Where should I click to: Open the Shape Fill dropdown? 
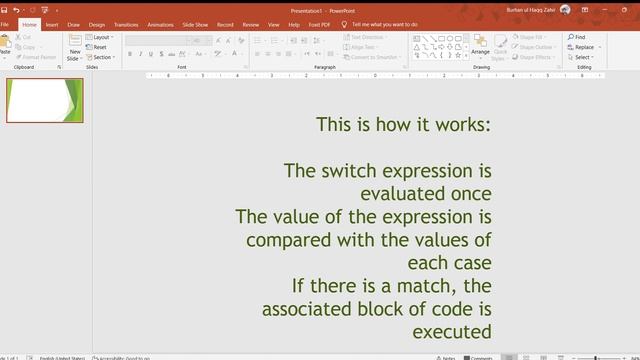[x=529, y=37]
